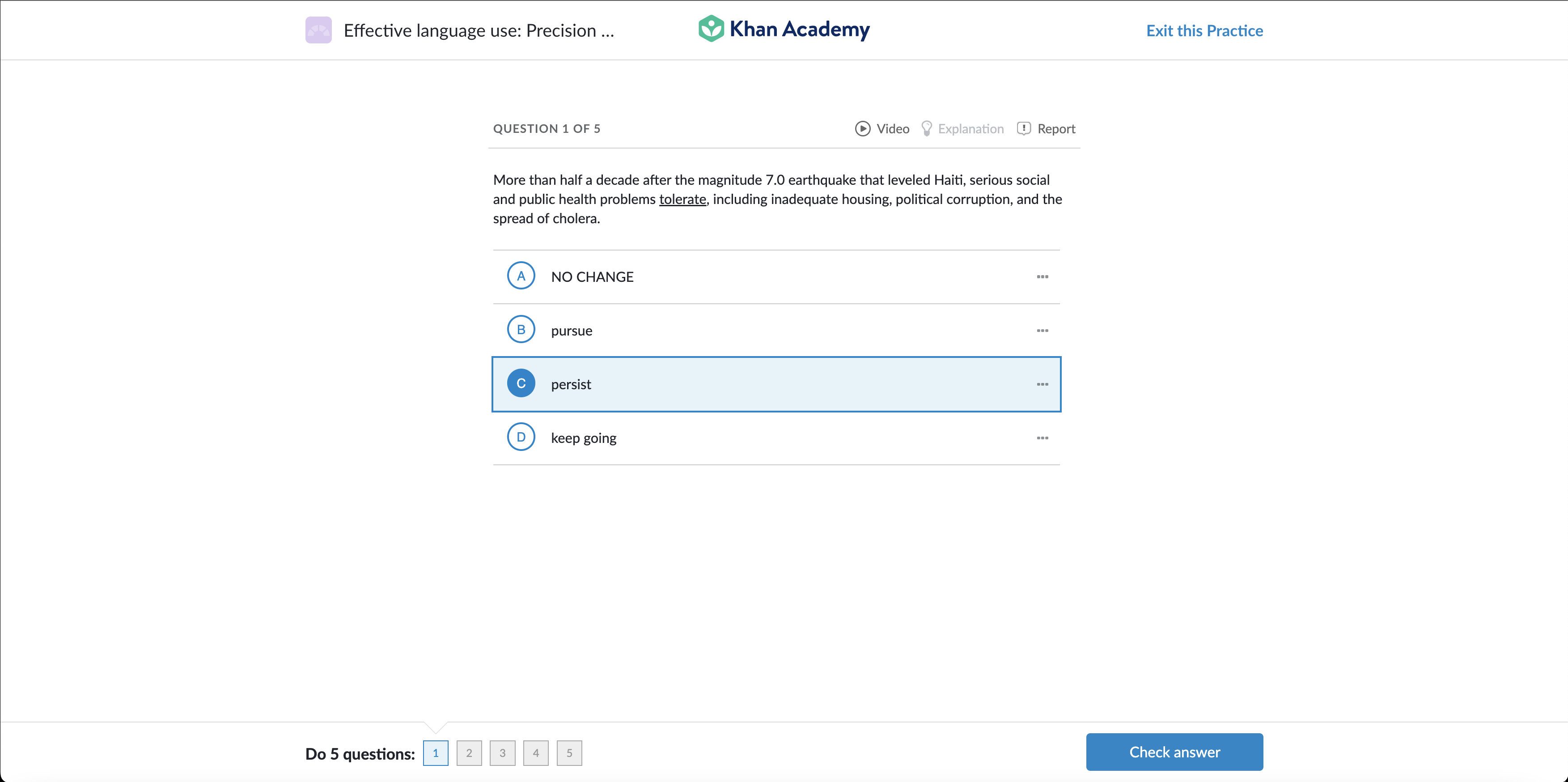This screenshot has height=782, width=1568.
Task: Click the Khan Academy leaf logo
Action: [x=710, y=29]
